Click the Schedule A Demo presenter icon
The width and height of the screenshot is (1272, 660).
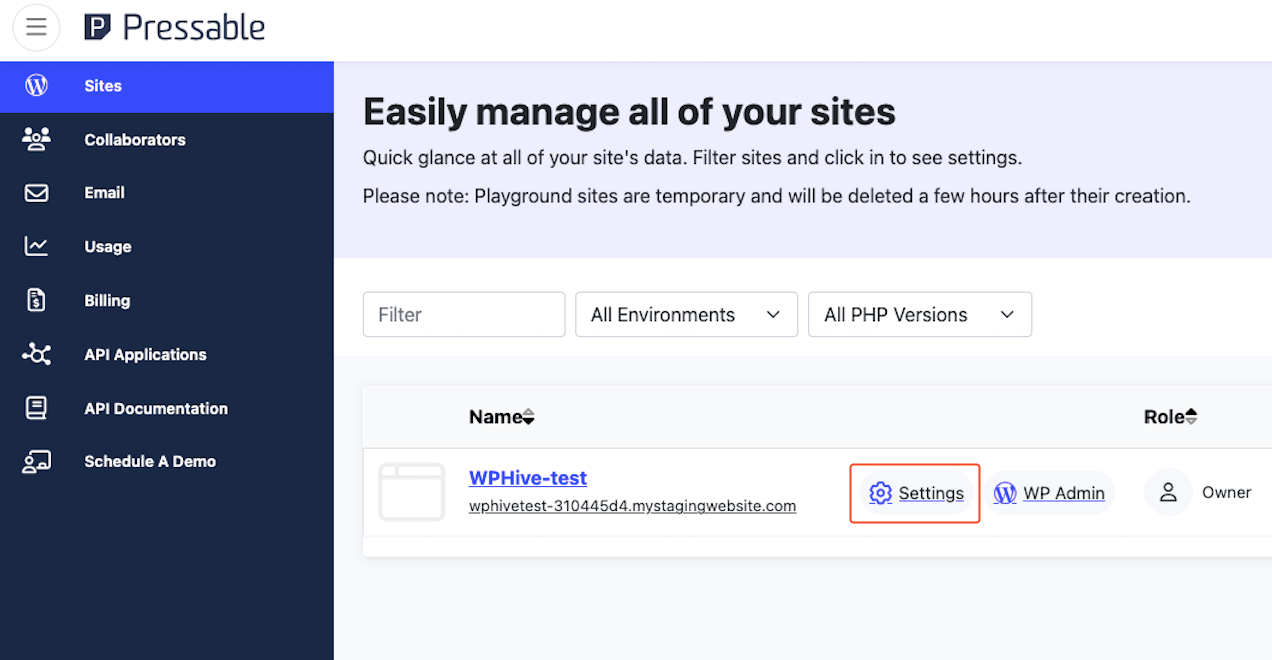click(x=36, y=461)
